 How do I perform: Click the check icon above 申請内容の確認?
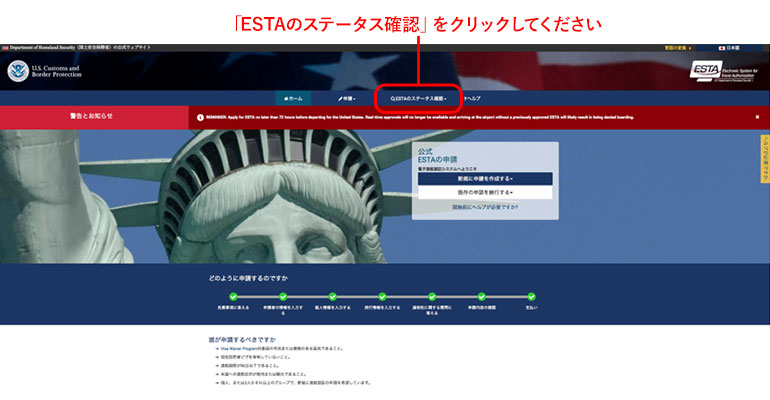[x=482, y=296]
